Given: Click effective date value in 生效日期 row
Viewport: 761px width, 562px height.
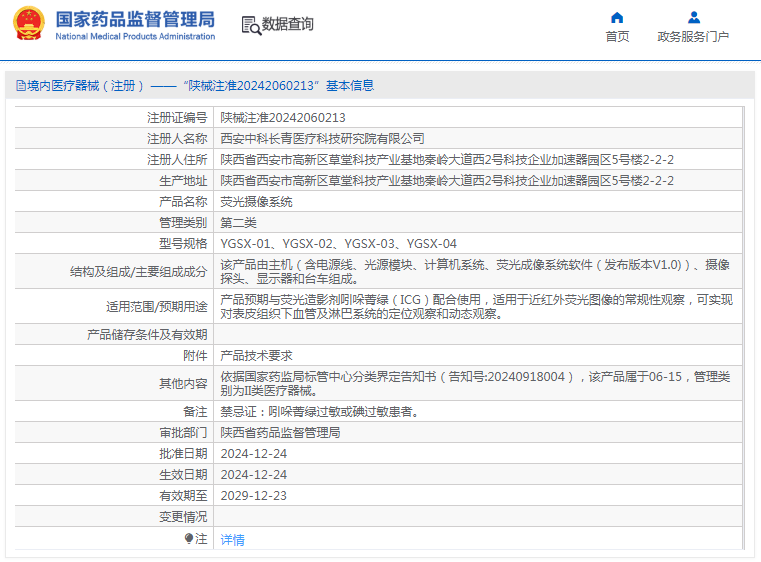Looking at the screenshot, I should 254,475.
